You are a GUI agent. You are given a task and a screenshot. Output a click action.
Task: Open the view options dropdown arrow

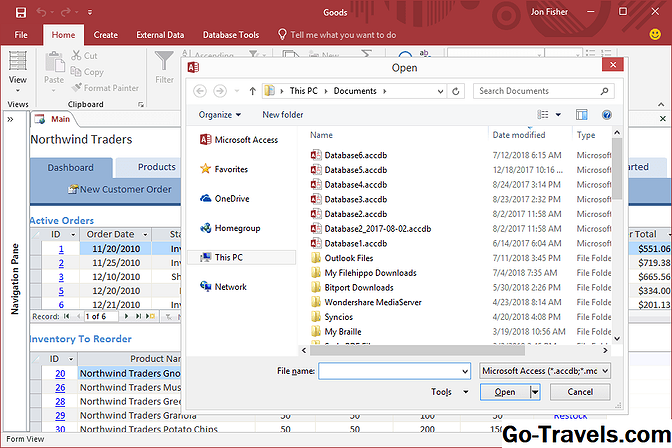coord(558,114)
